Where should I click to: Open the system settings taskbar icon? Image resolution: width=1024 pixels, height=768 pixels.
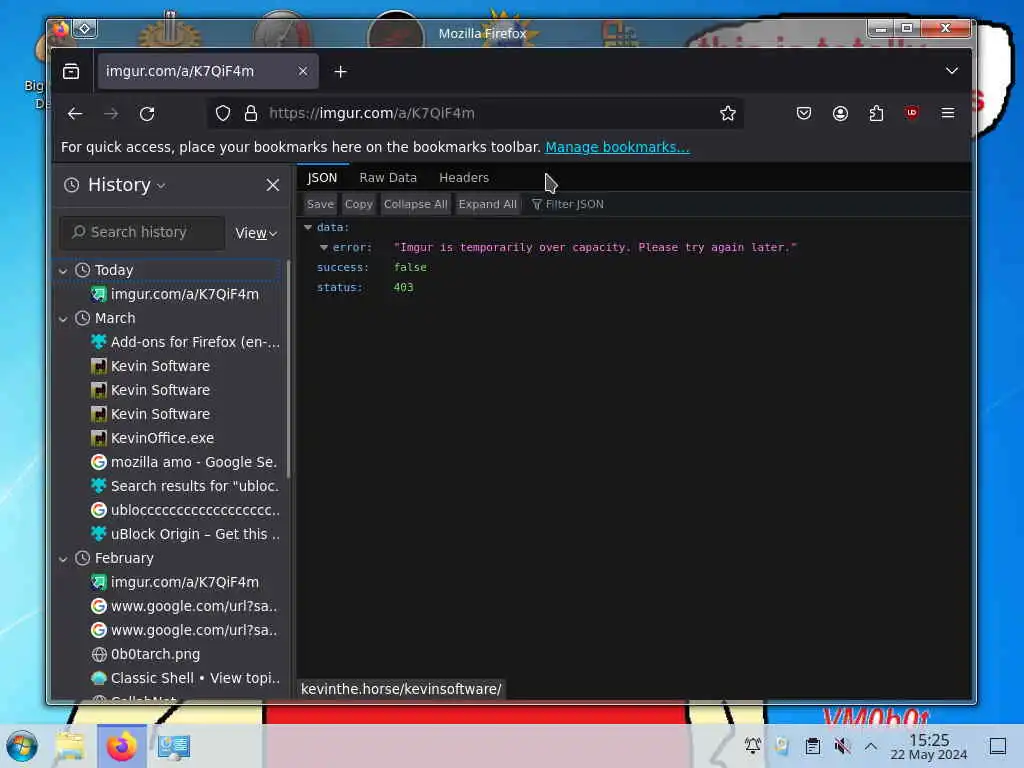(x=174, y=746)
